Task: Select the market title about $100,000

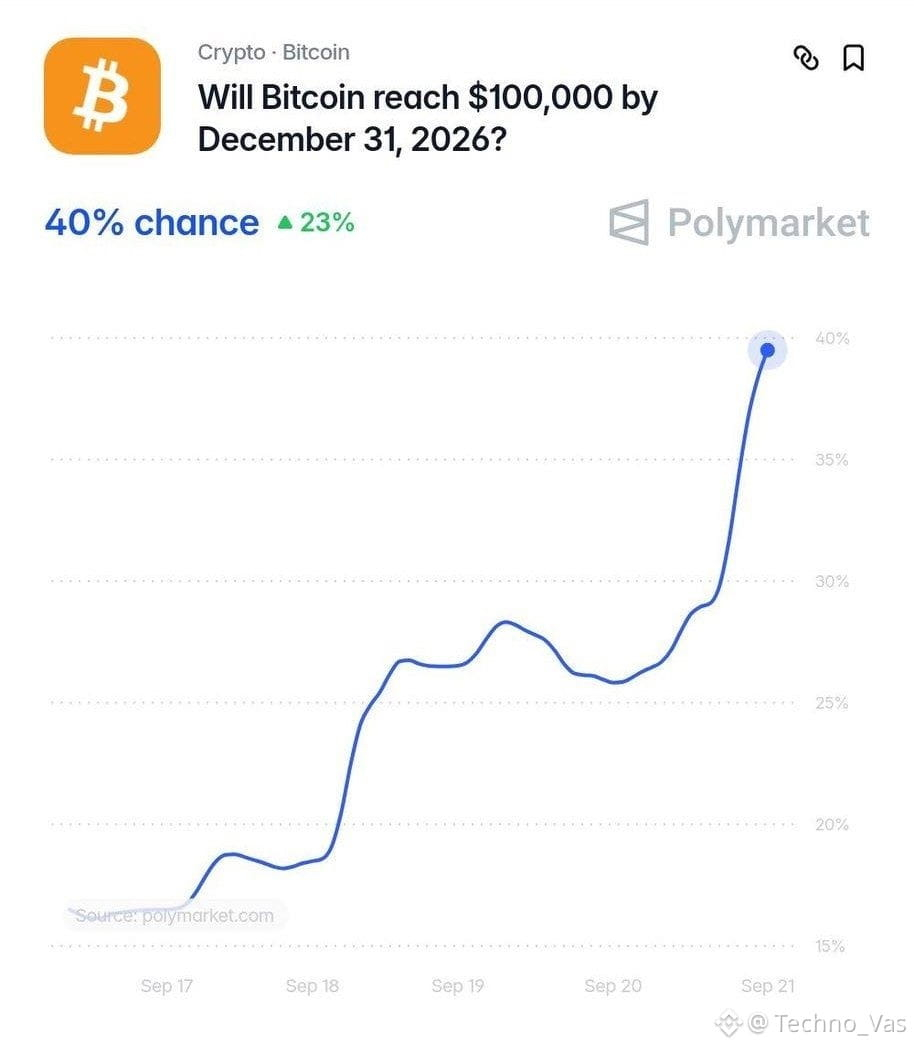Action: tap(428, 118)
